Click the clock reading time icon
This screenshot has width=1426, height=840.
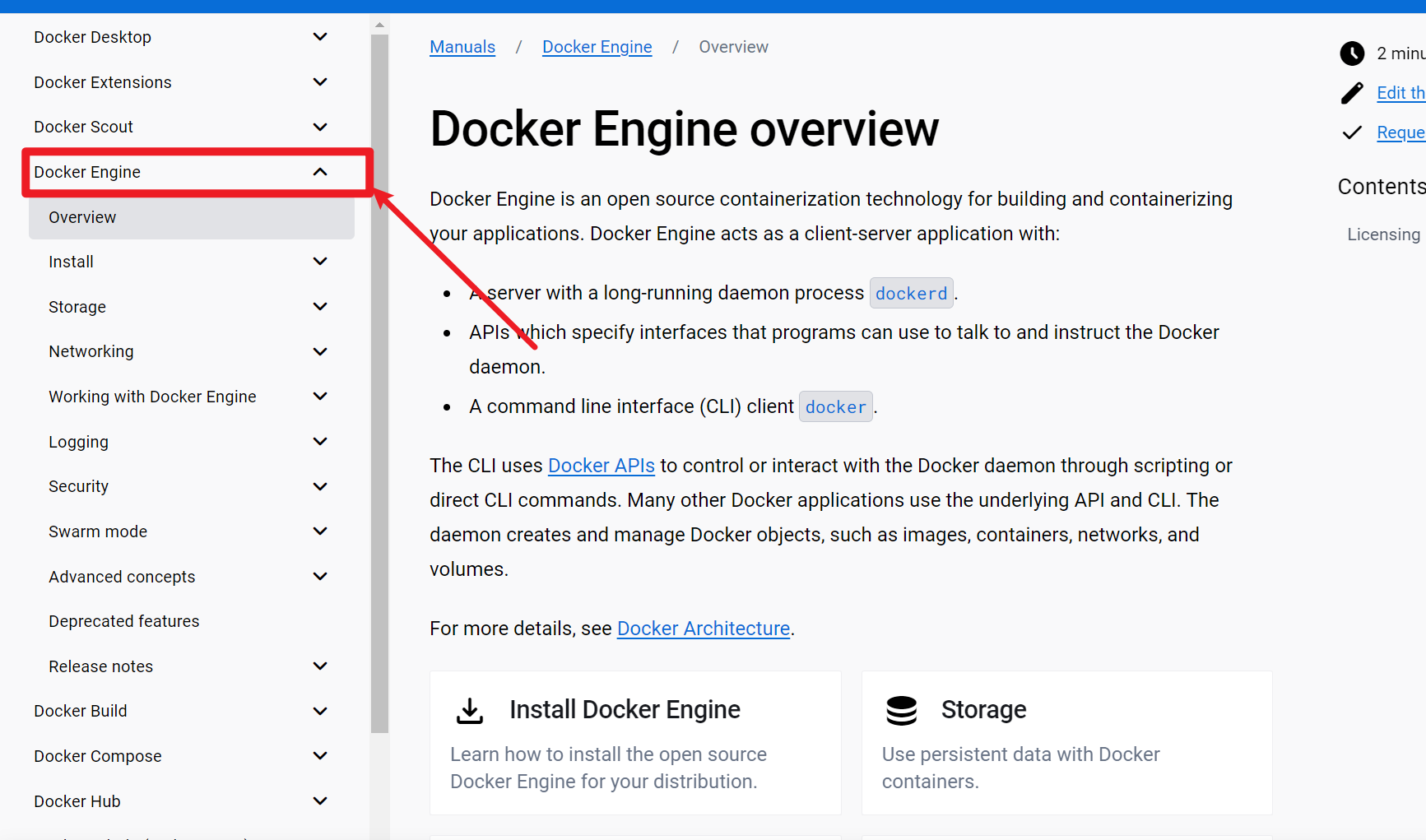tap(1351, 53)
